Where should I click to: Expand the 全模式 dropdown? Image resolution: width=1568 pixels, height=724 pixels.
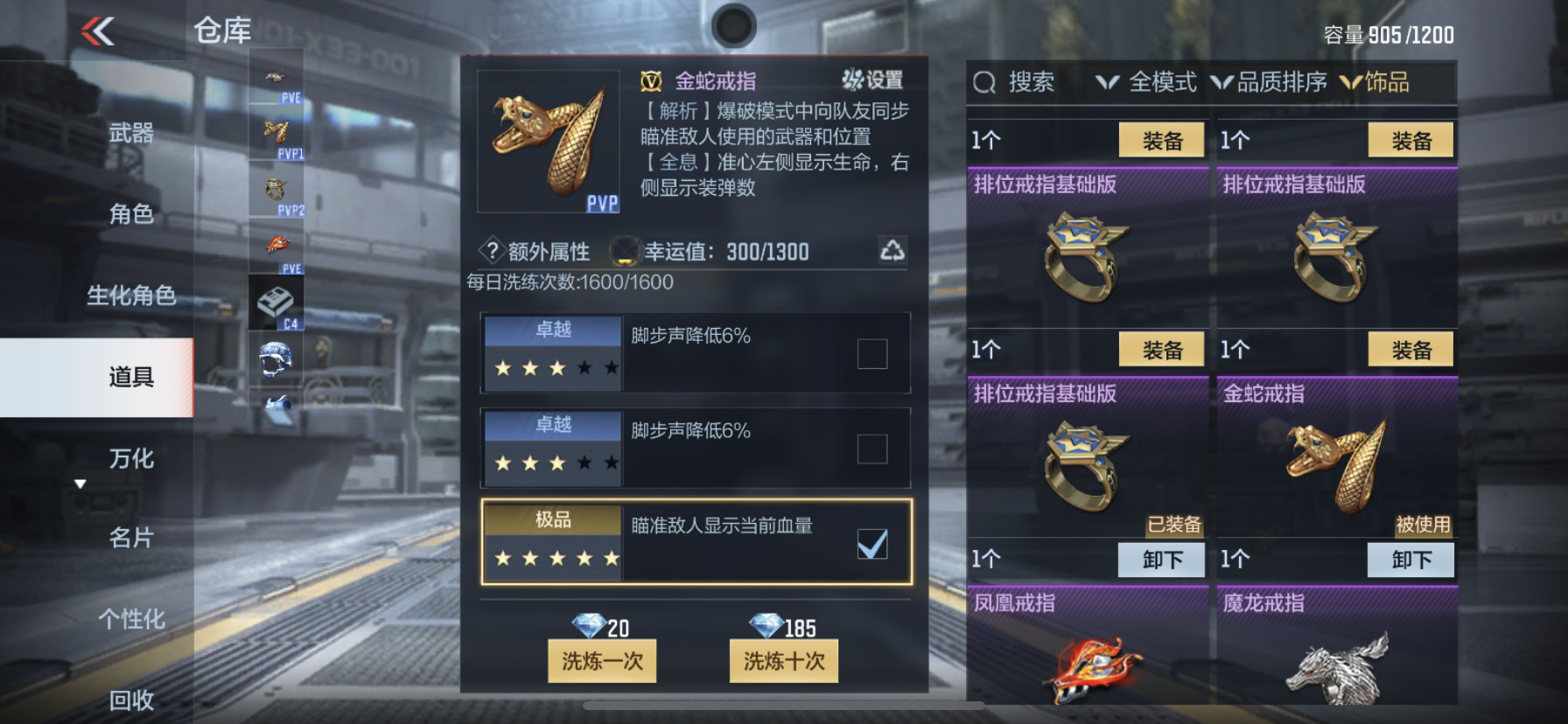(x=1146, y=82)
